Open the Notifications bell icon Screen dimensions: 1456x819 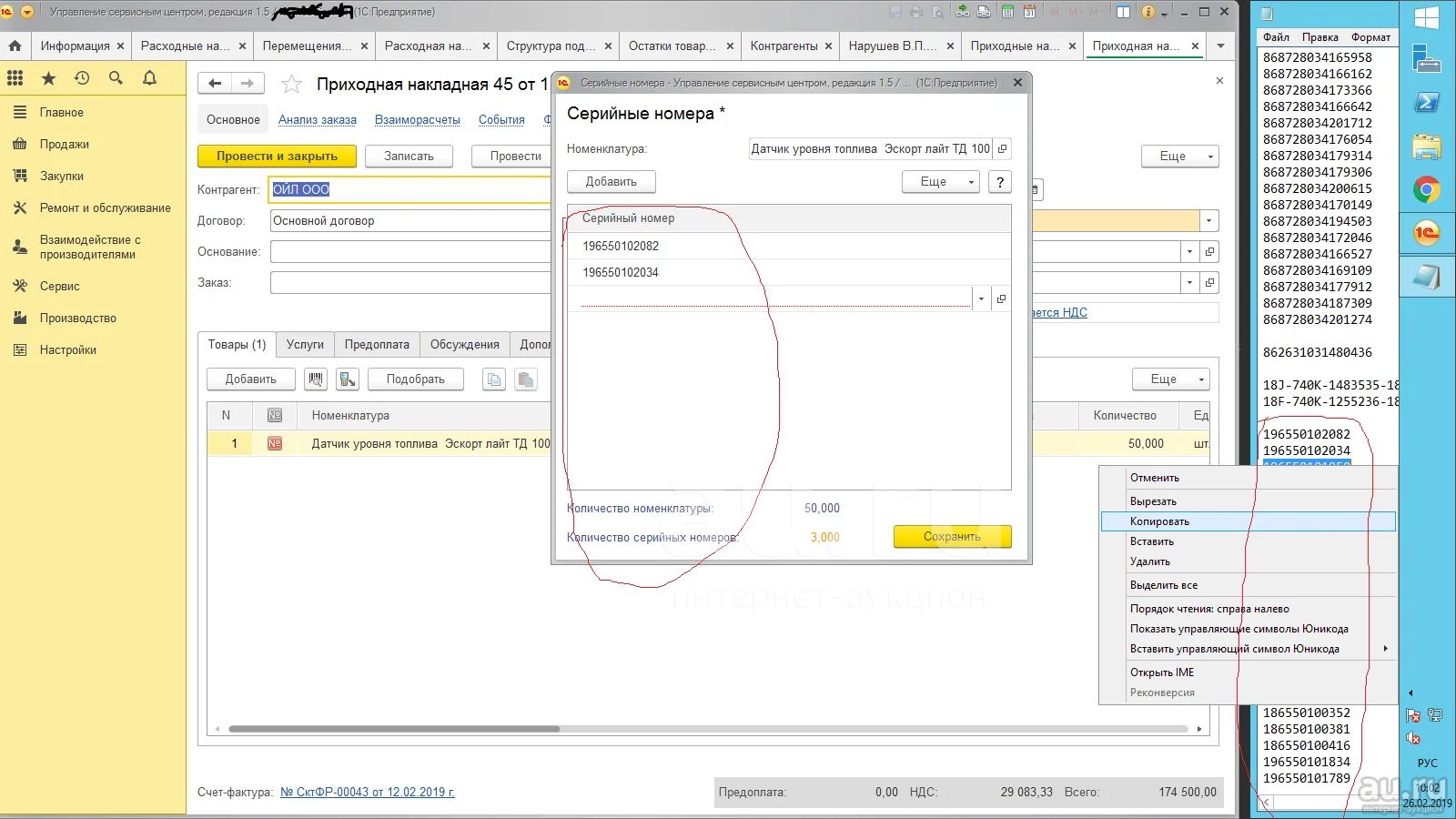click(x=149, y=79)
